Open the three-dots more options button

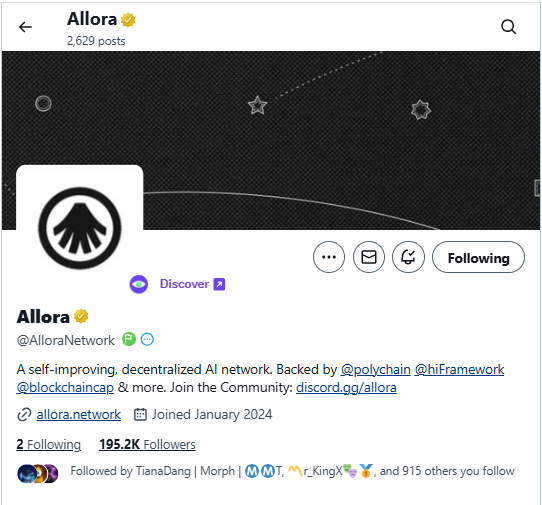coord(329,257)
